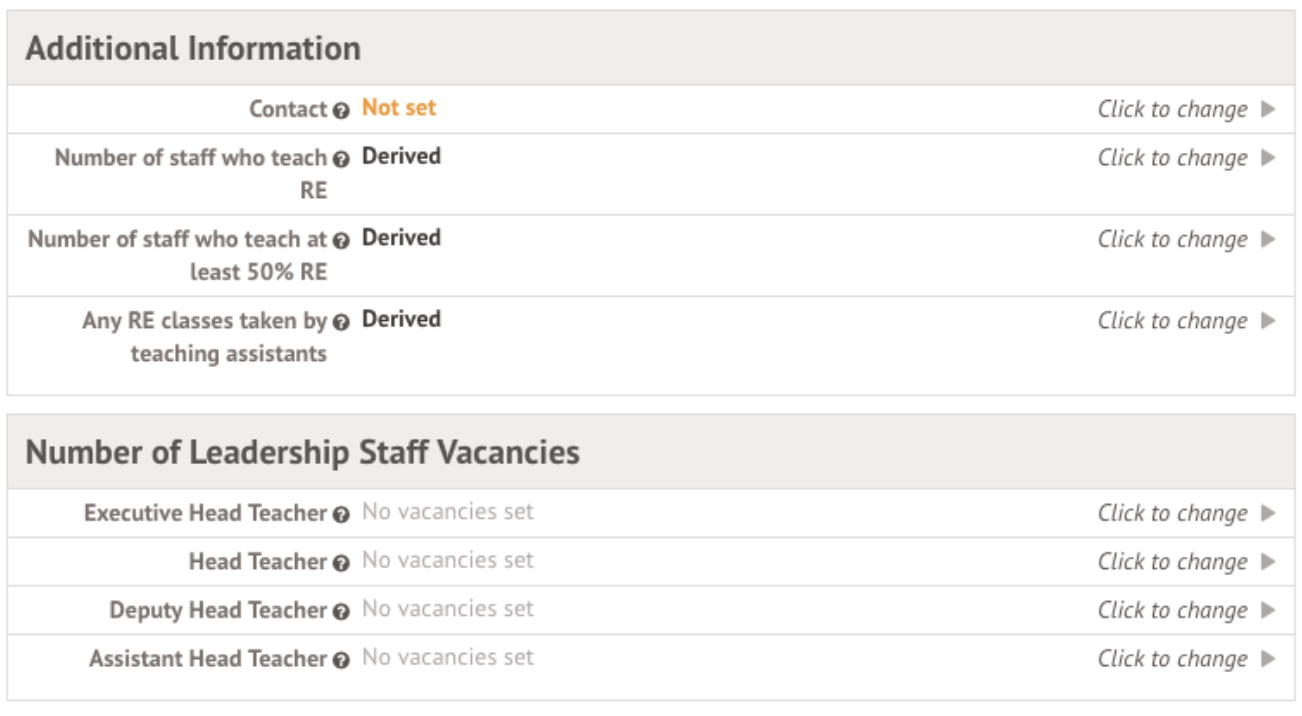1302x716 pixels.
Task: Click help icon for staff teaching at least 50% RE
Action: point(342,240)
